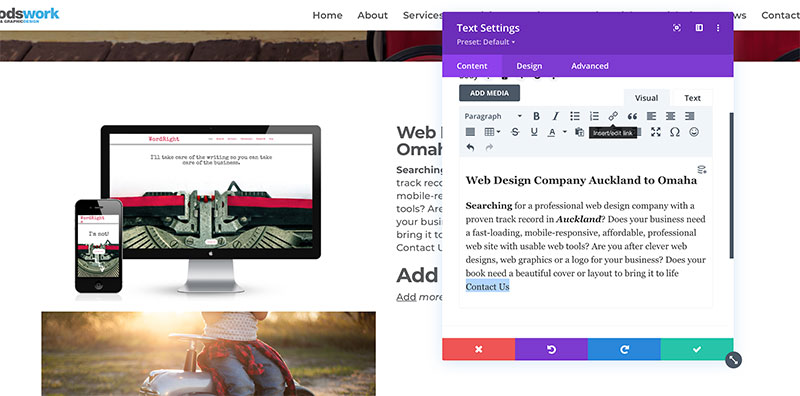Click the highlighted Contact Us text

click(x=487, y=287)
